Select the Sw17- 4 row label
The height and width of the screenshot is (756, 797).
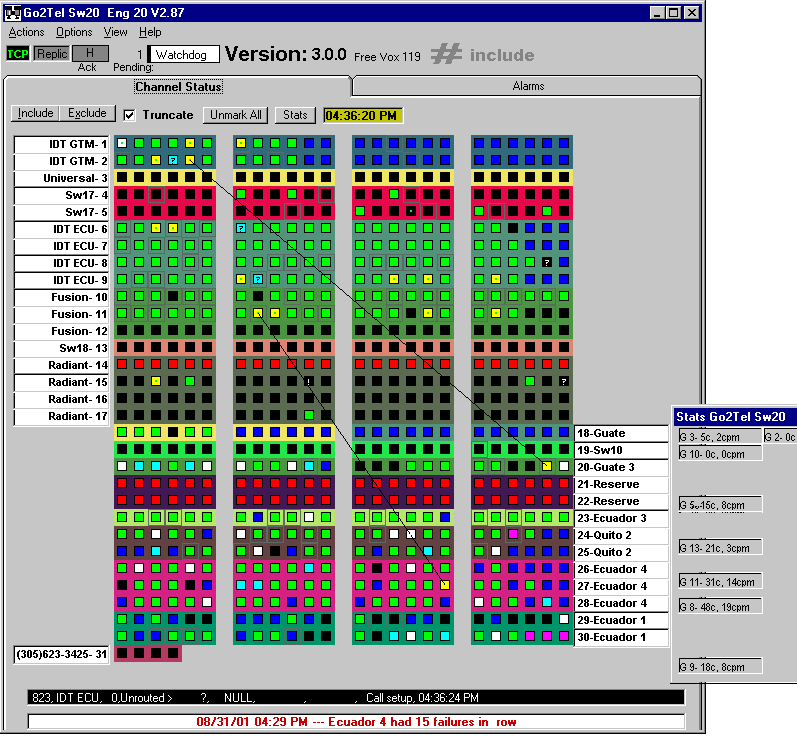pos(62,195)
